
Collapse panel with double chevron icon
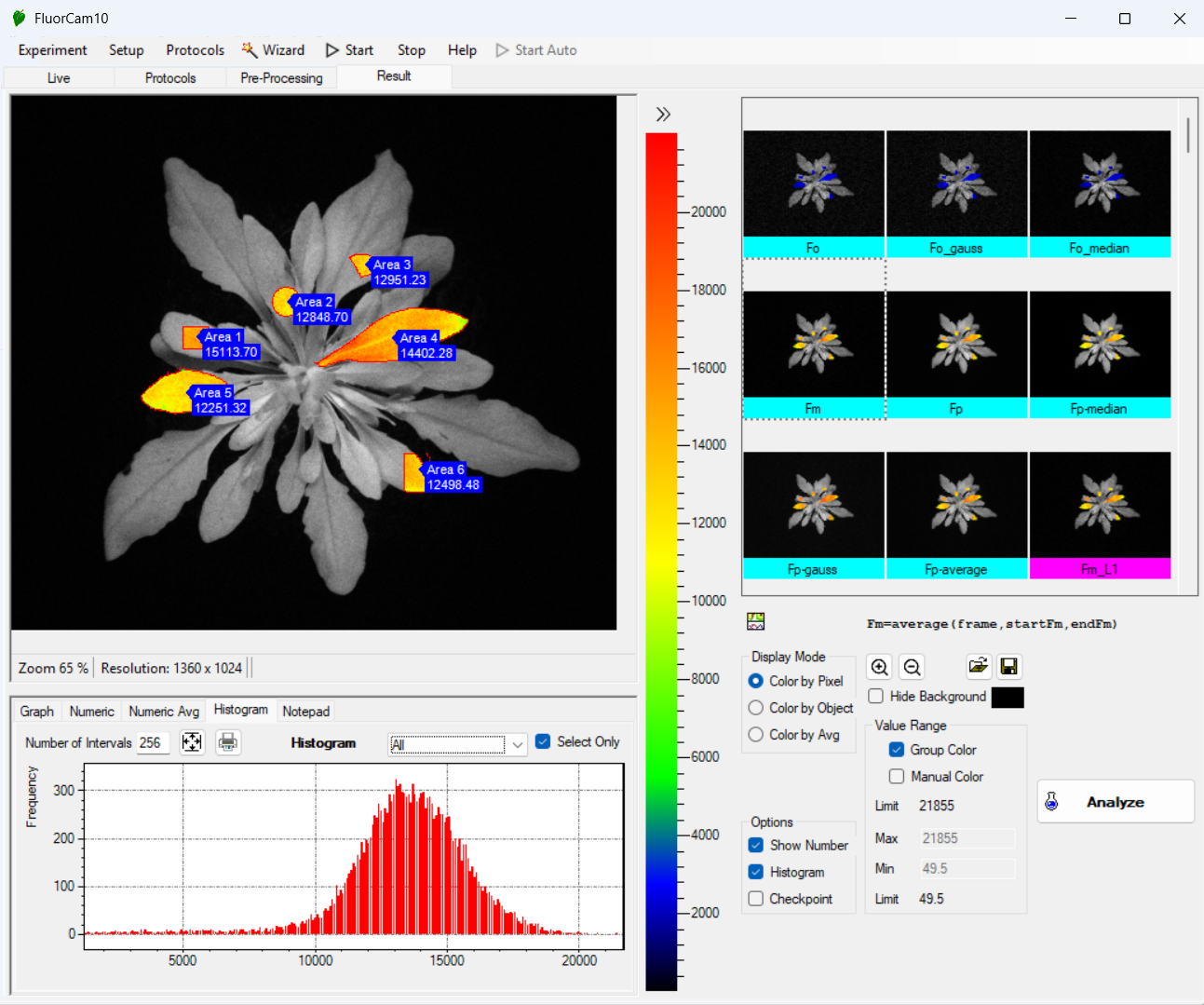coord(663,115)
